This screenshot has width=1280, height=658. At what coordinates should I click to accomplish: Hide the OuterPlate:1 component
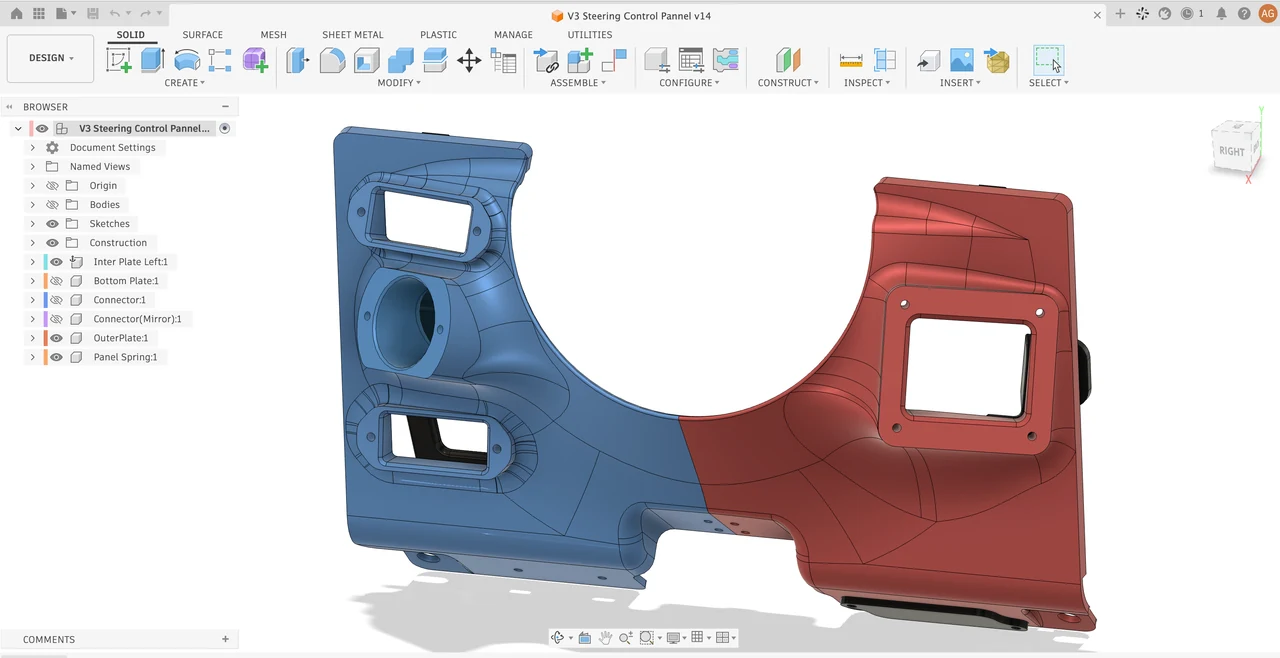click(x=56, y=338)
